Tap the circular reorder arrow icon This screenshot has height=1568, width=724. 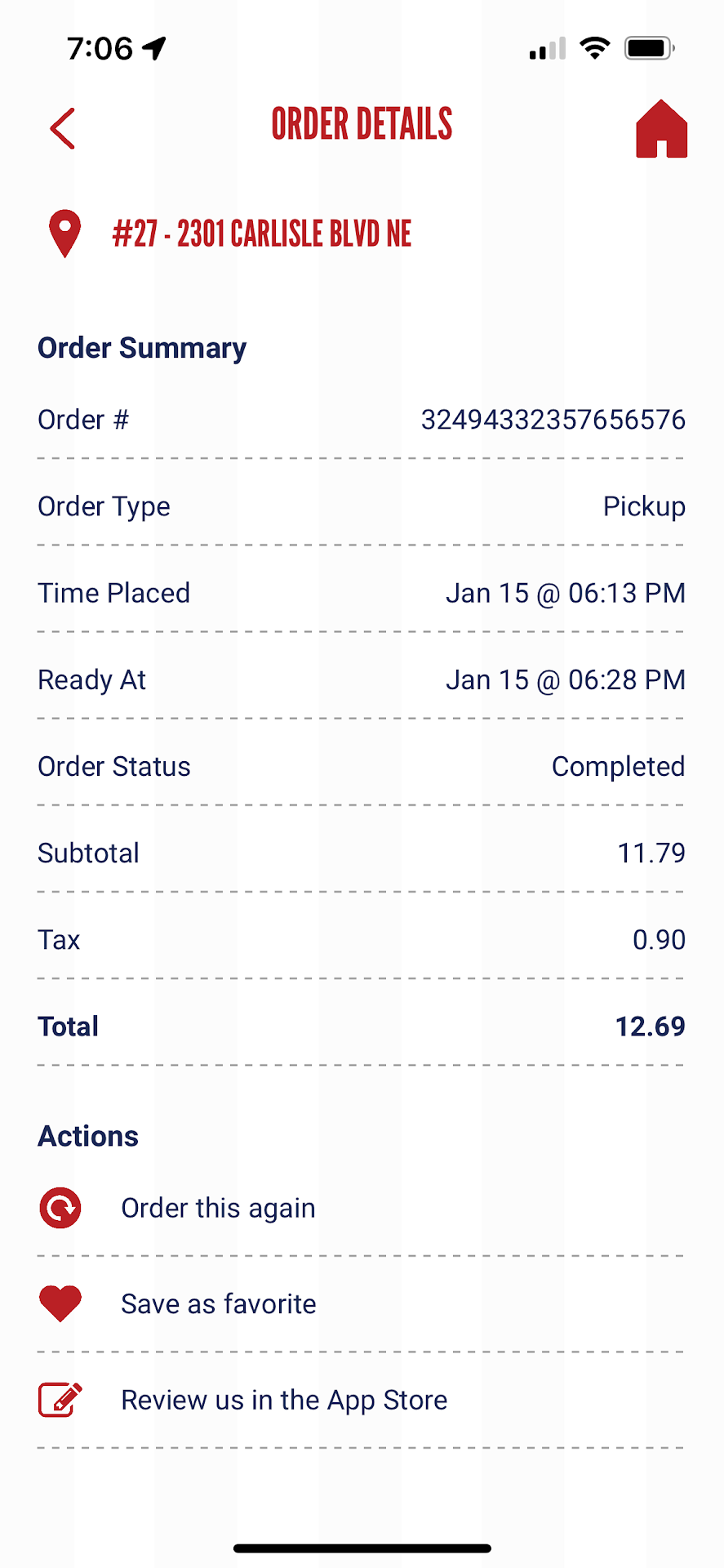coord(60,1208)
